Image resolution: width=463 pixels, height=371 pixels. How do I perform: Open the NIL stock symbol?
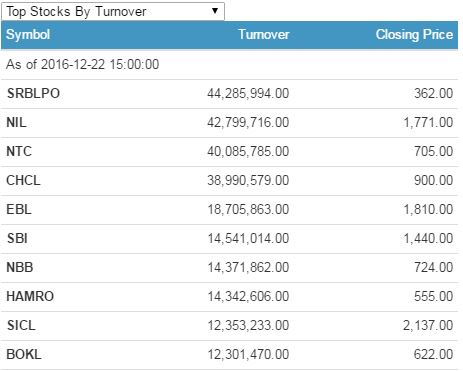coord(16,122)
